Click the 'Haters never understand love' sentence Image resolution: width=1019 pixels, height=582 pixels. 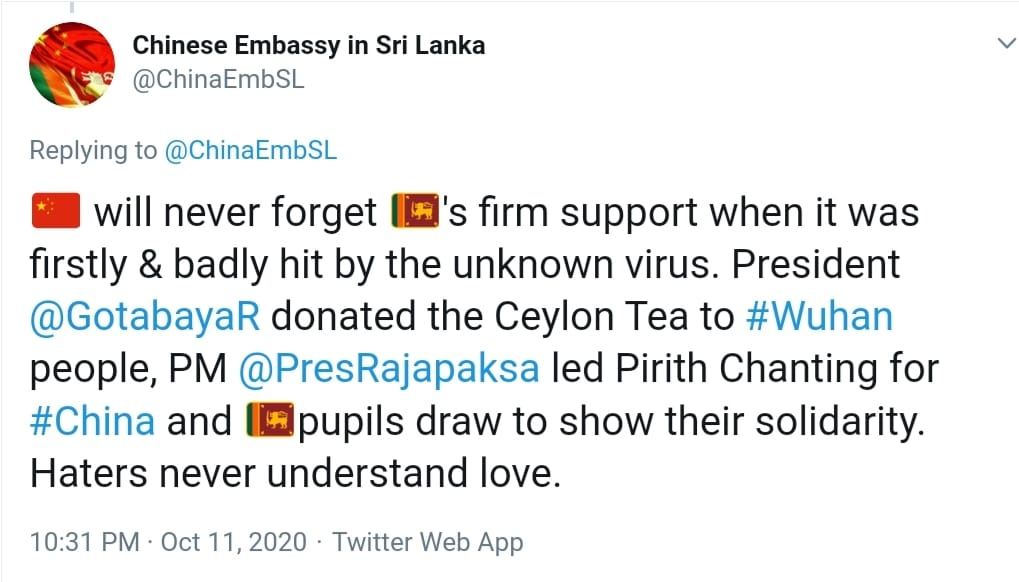[x=295, y=473]
